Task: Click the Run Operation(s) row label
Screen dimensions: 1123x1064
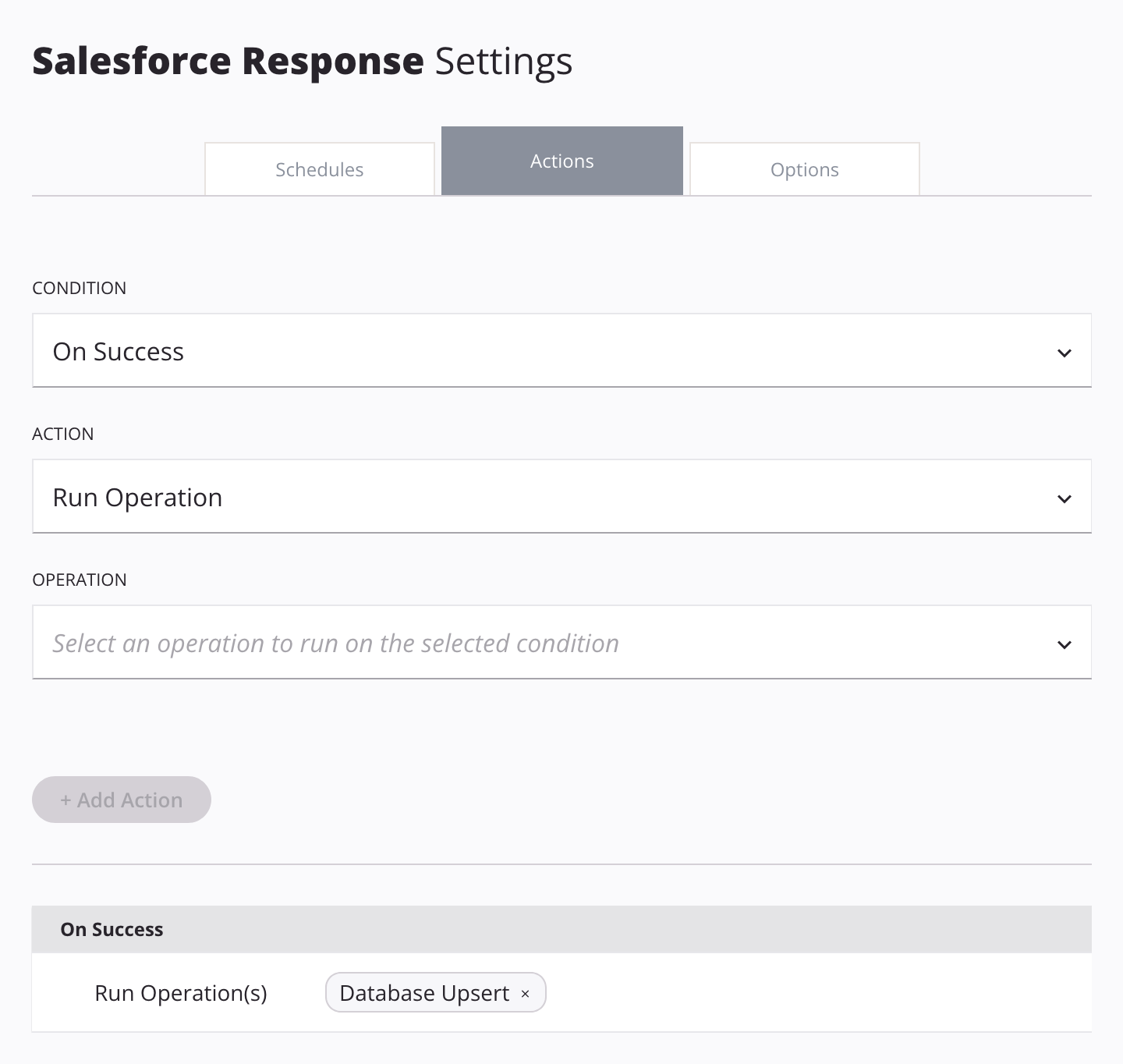Action: click(x=180, y=993)
